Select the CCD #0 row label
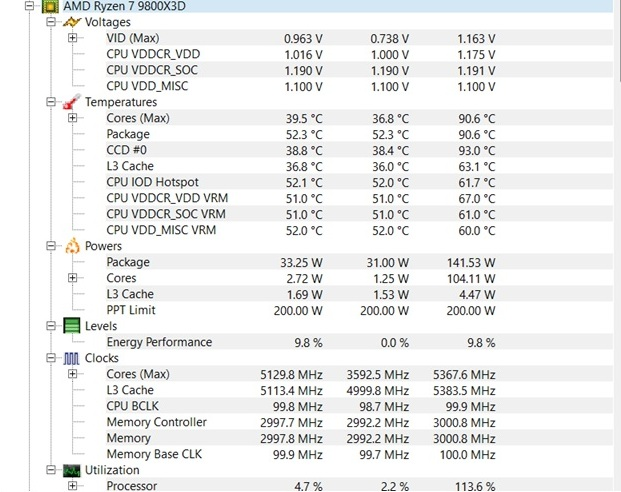621x492 pixels. coord(127,150)
